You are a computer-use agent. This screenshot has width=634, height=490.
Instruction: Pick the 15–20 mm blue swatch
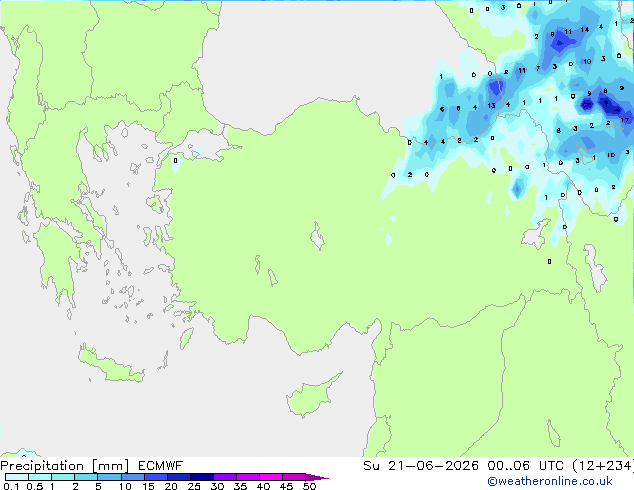(x=155, y=477)
